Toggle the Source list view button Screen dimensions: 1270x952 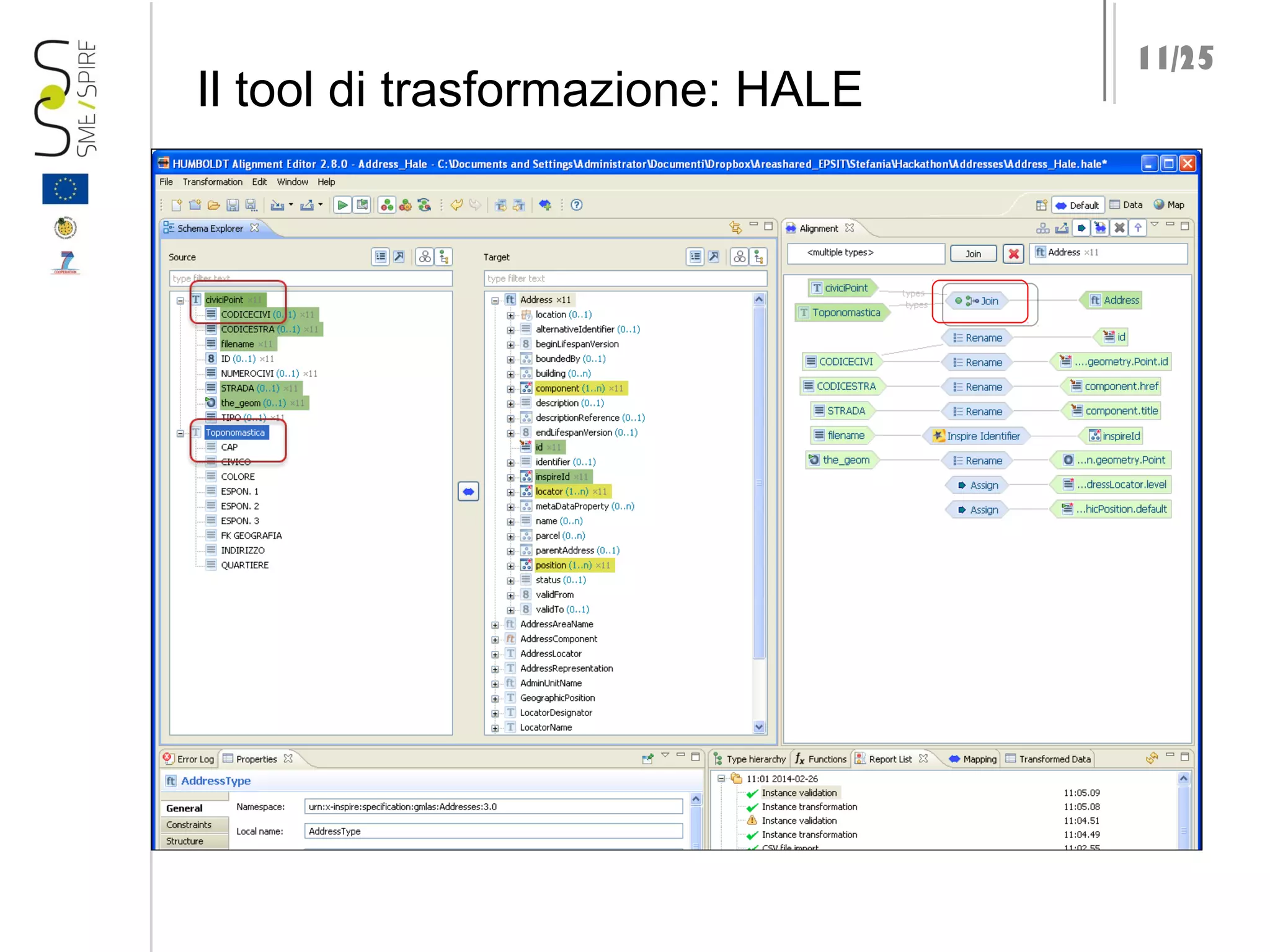point(381,257)
